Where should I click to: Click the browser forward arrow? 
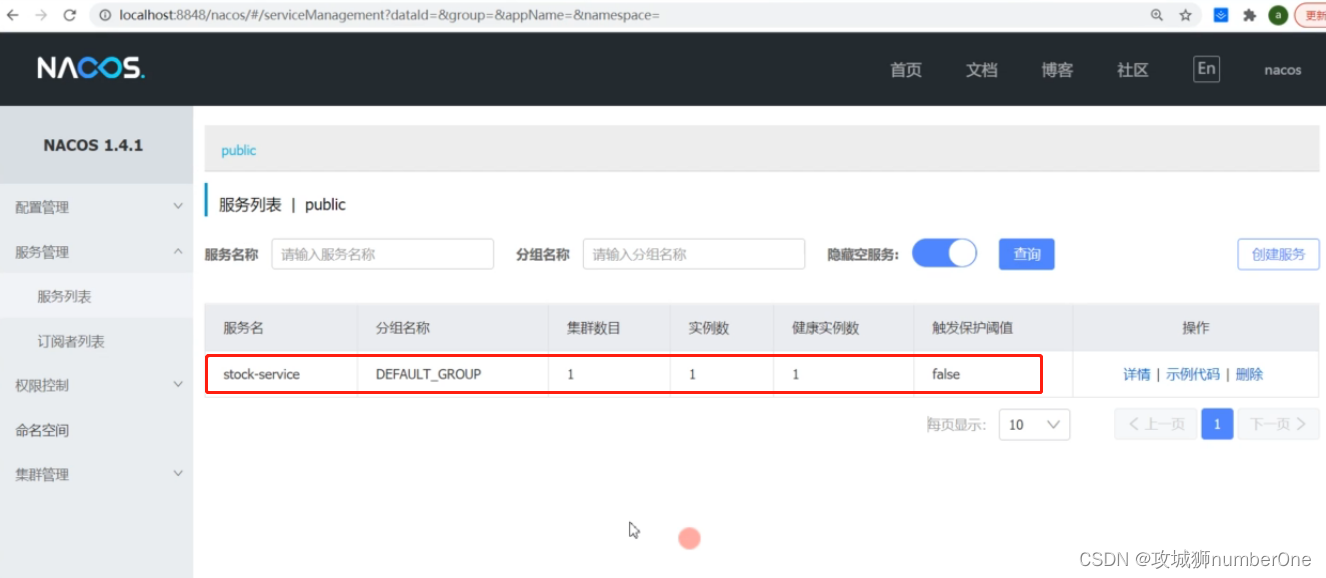(41, 15)
